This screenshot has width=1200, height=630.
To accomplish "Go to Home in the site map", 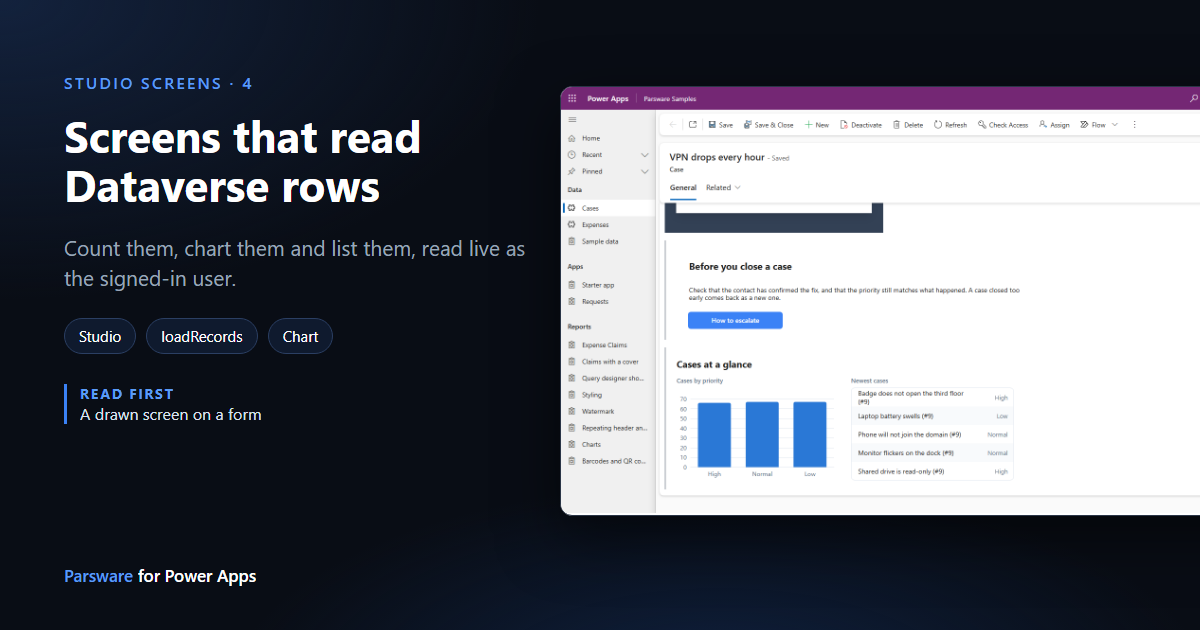I will [x=608, y=138].
